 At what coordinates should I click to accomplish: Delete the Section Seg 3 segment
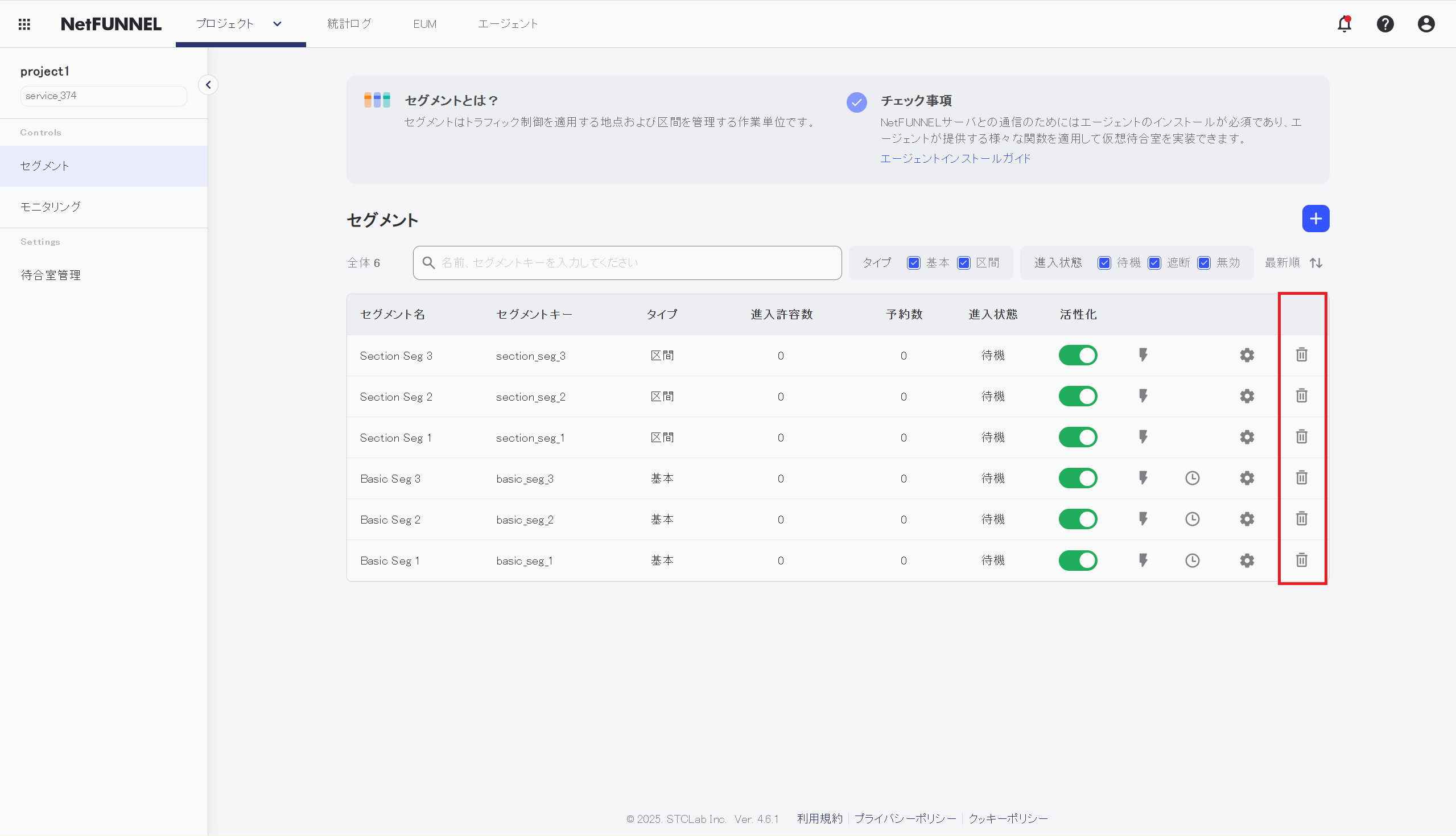pos(1301,355)
